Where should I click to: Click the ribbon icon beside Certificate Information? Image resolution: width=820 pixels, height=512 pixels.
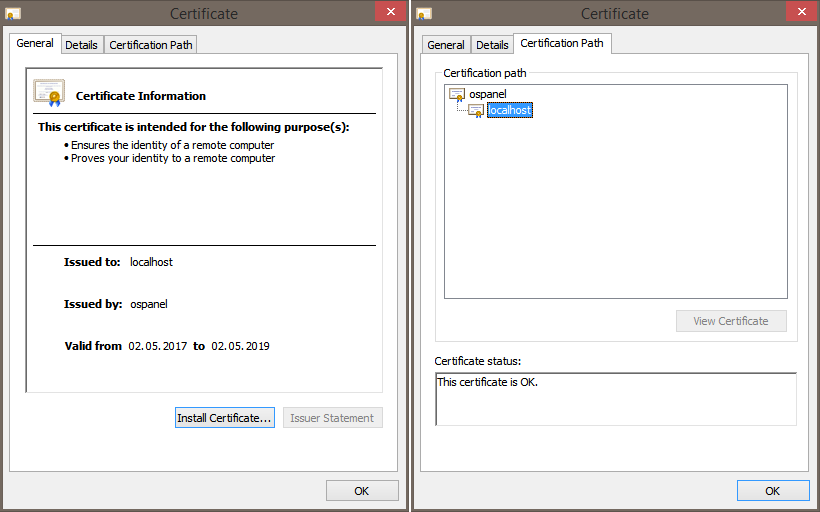pos(49,93)
